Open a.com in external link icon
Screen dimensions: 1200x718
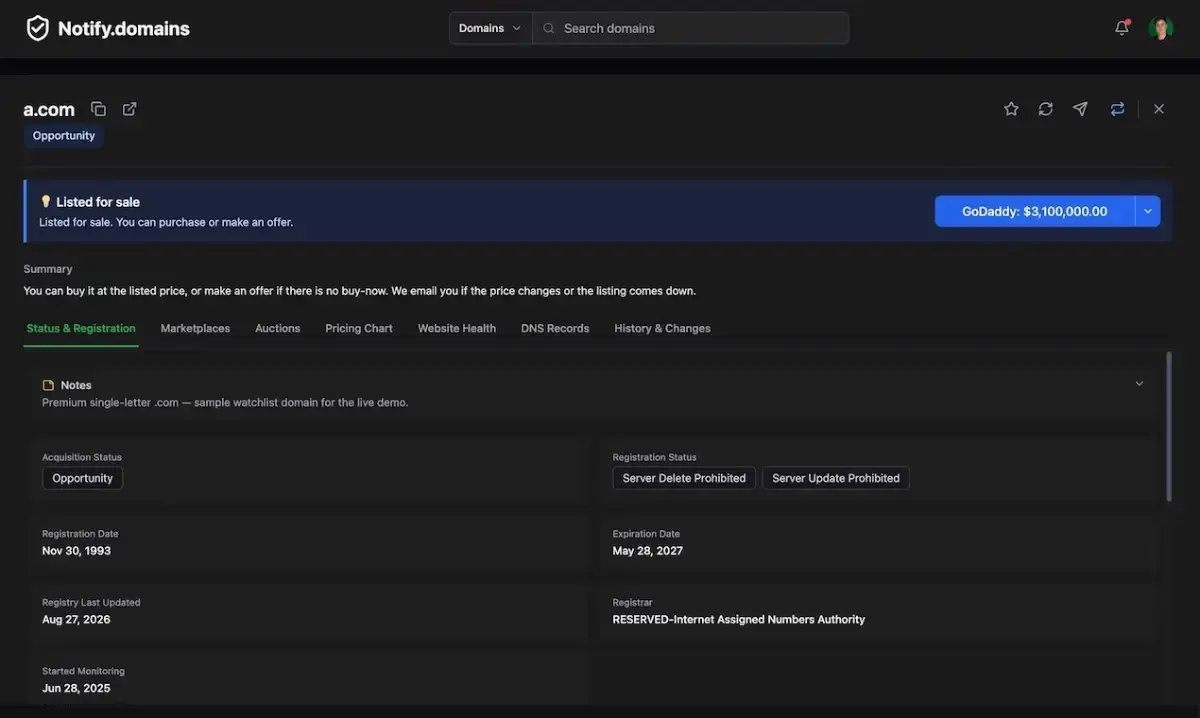click(130, 109)
